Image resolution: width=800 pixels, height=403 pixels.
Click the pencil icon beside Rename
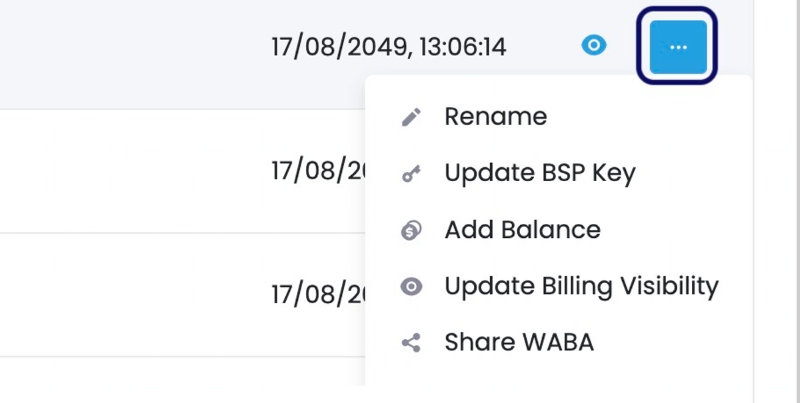click(411, 117)
